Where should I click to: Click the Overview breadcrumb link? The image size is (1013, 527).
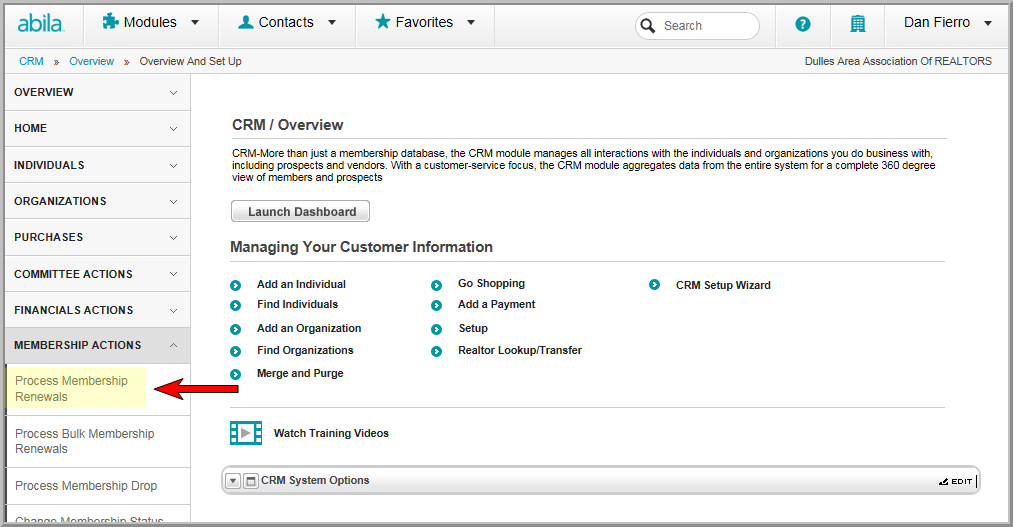coord(92,61)
